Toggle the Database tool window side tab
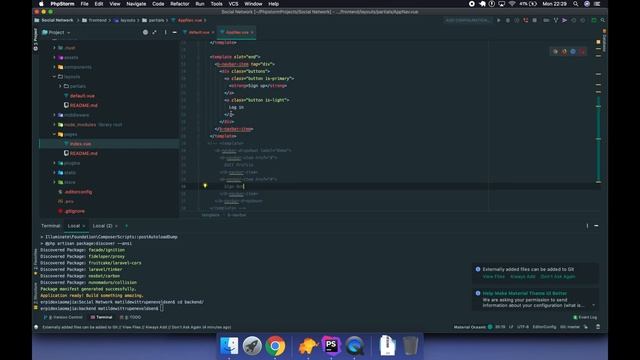This screenshot has height=360, width=640. point(604,41)
